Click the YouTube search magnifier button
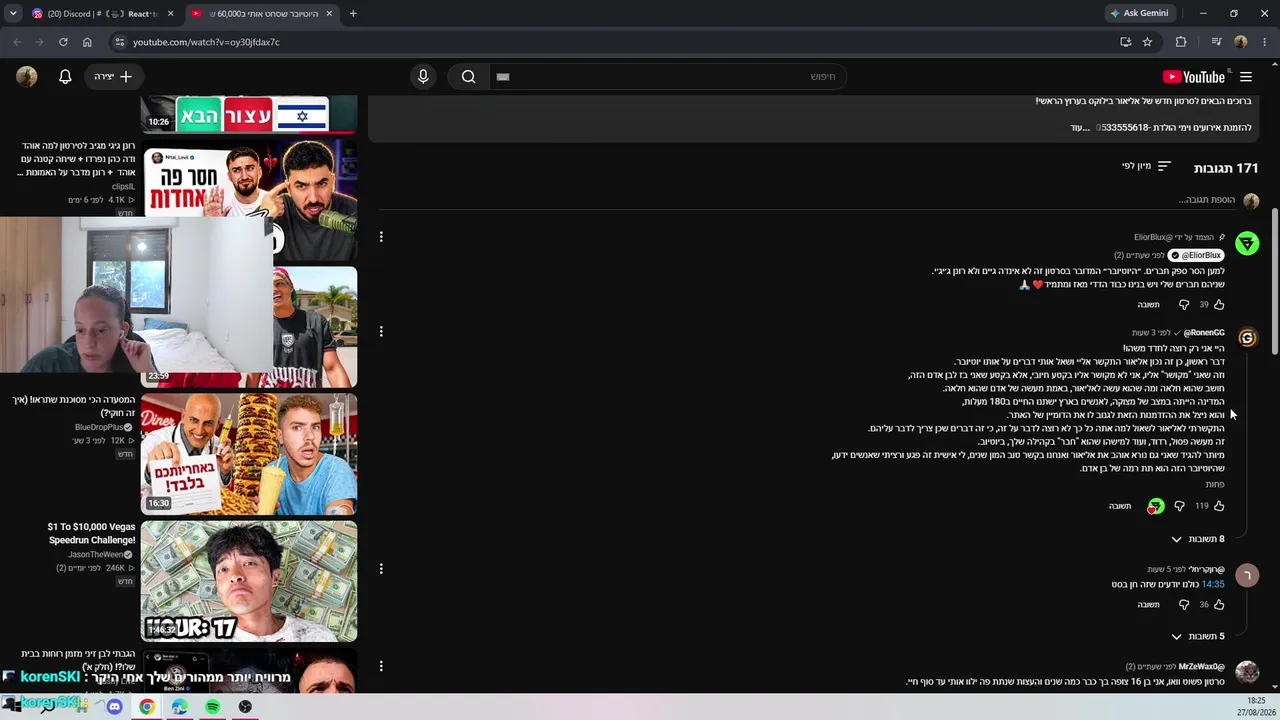Image resolution: width=1280 pixels, height=720 pixels. coord(468,77)
